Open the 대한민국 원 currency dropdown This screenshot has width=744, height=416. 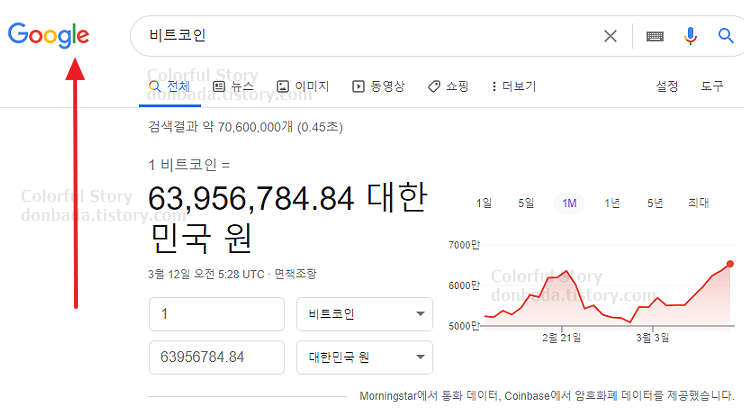click(364, 357)
